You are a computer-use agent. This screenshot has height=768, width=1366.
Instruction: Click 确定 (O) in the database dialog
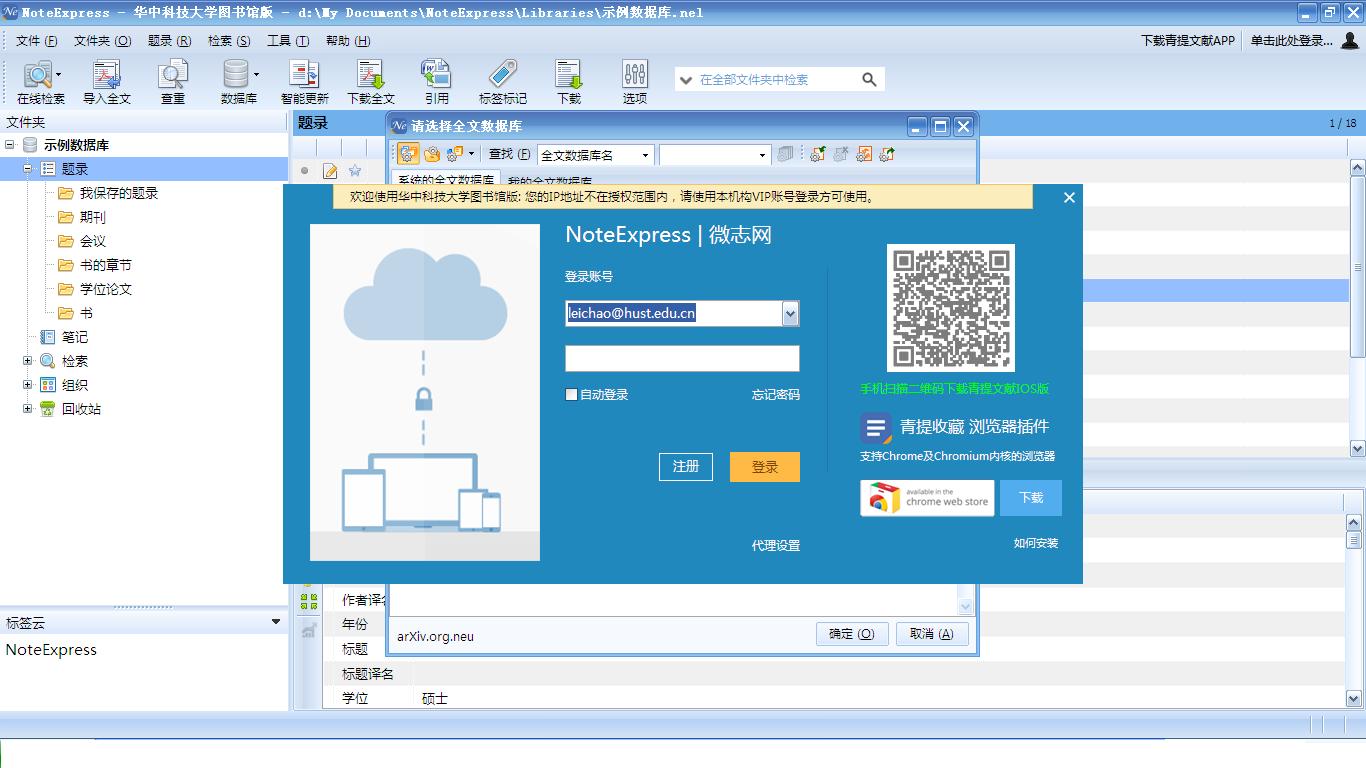click(x=852, y=634)
